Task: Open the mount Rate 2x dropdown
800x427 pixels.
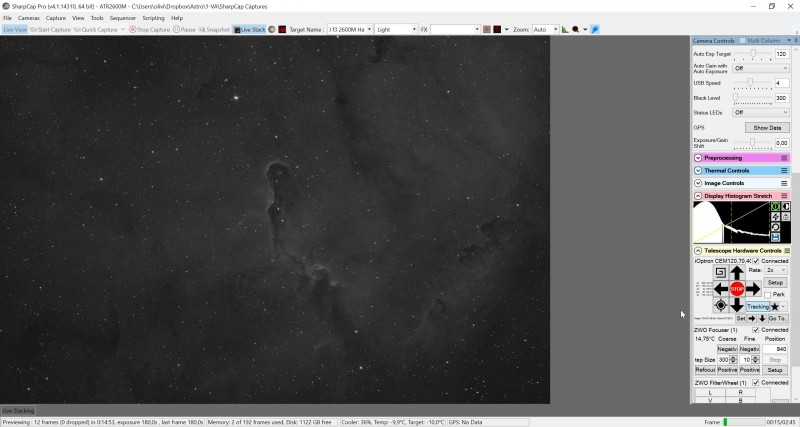Action: pyautogui.click(x=775, y=270)
